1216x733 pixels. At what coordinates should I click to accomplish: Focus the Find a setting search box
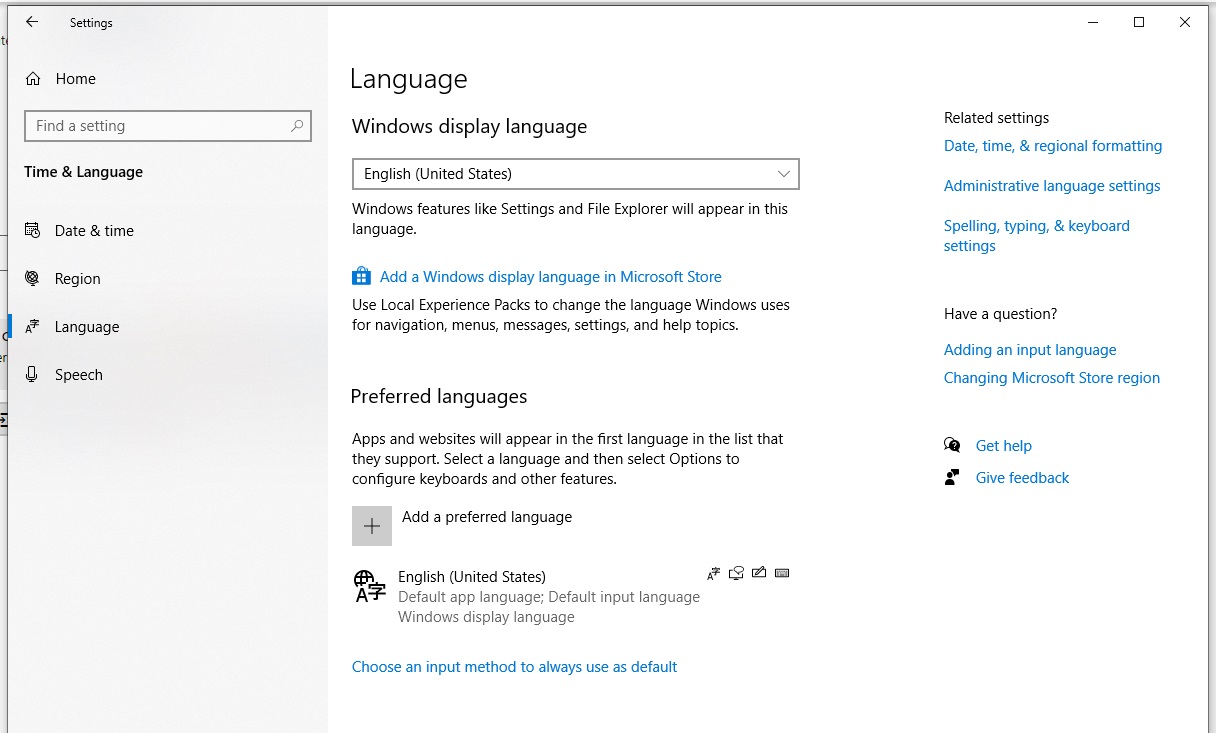[x=167, y=126]
